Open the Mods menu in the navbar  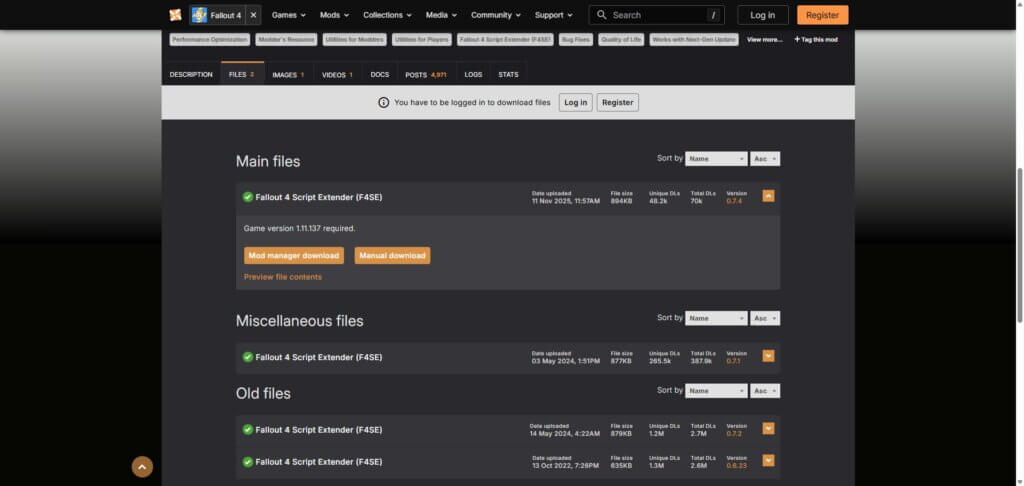tap(334, 15)
